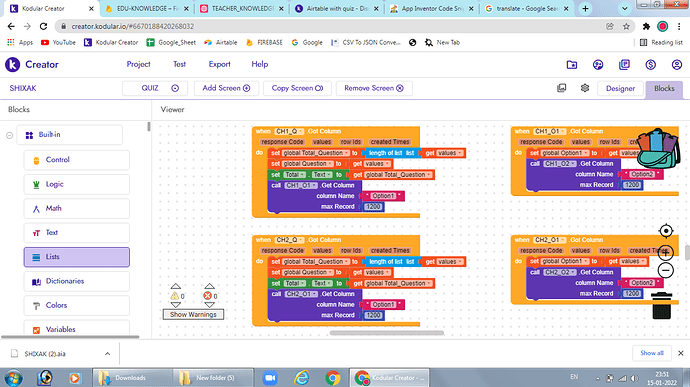Switch to the Designer view
This screenshot has width=690, height=387.
(x=620, y=88)
